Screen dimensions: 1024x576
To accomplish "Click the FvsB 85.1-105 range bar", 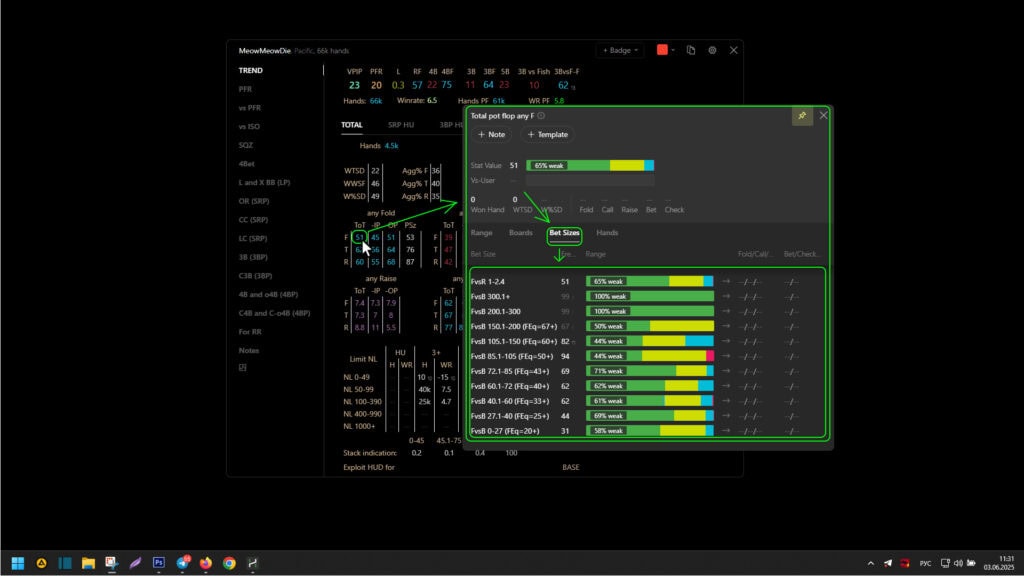I will [x=650, y=356].
